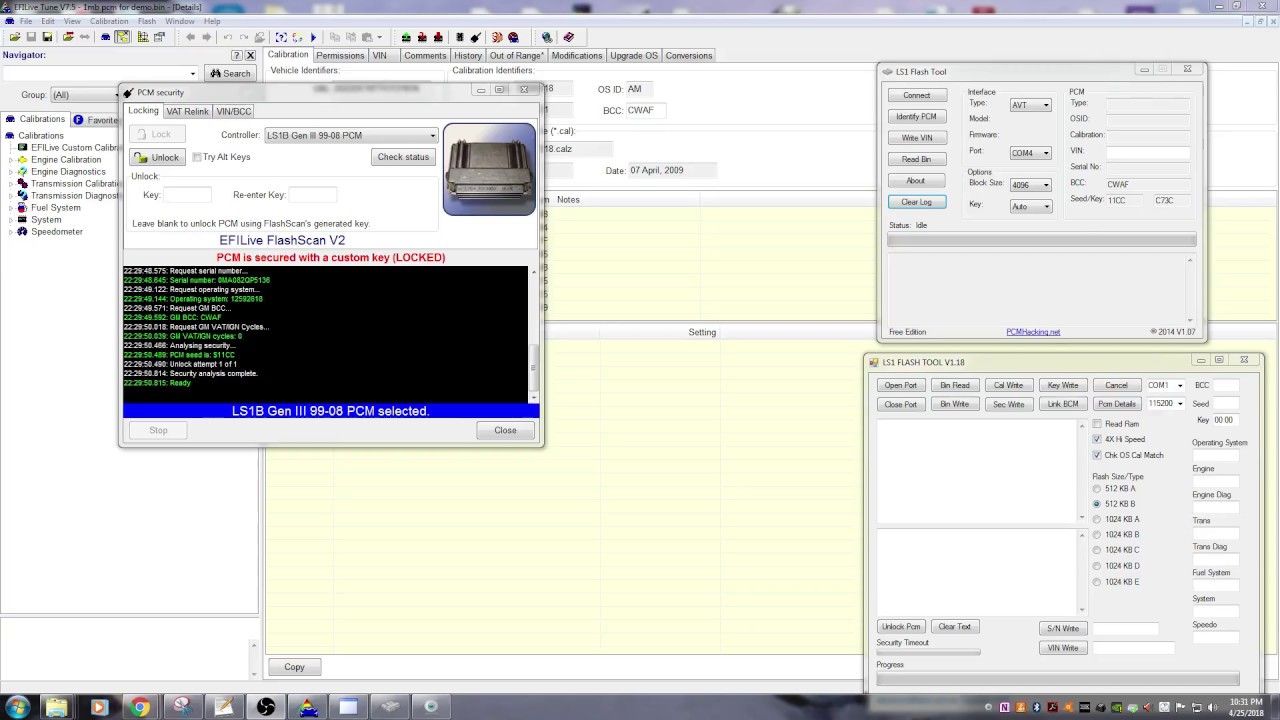Click the Re-enter Key input field

coord(312,195)
